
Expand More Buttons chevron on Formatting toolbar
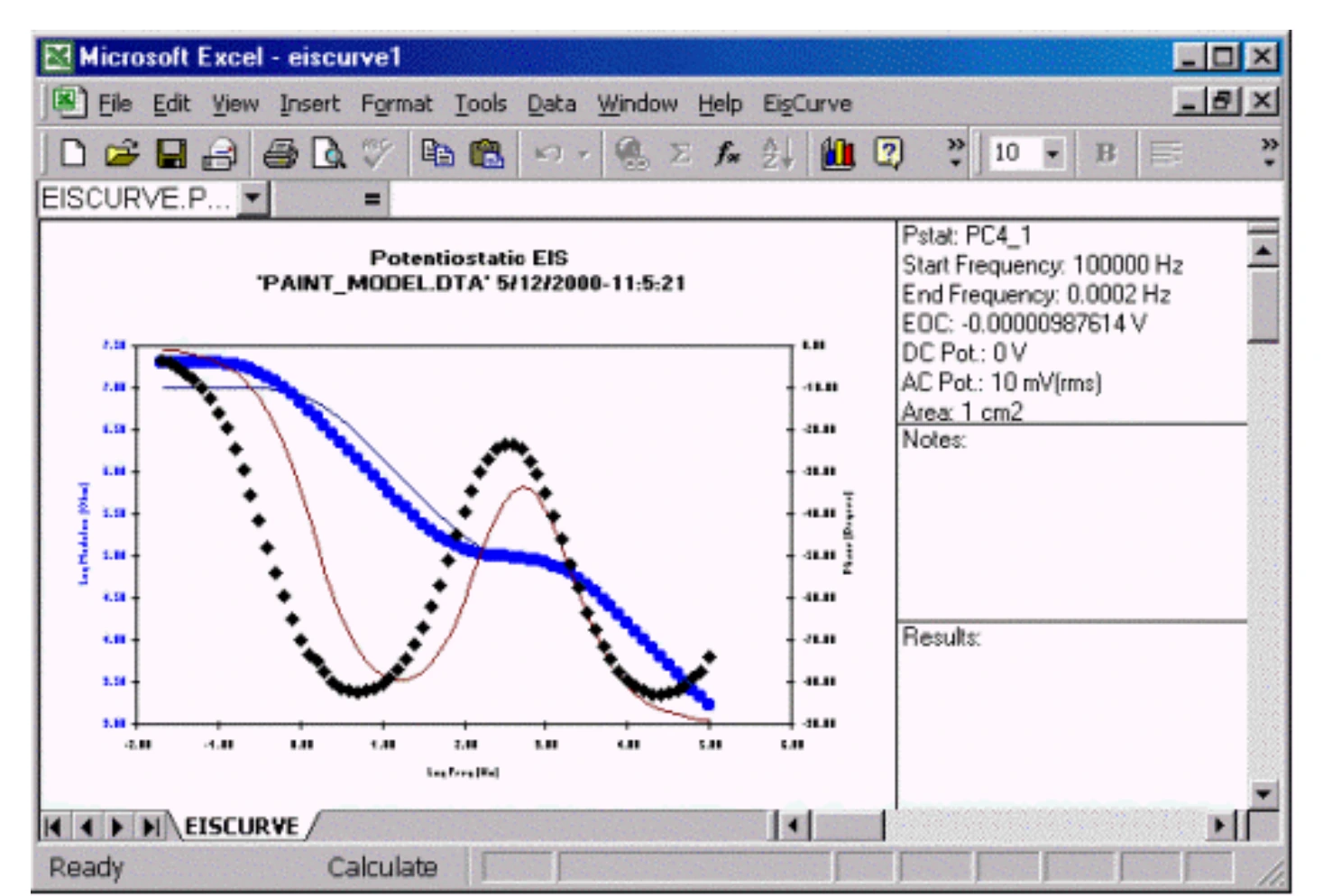[x=1269, y=153]
